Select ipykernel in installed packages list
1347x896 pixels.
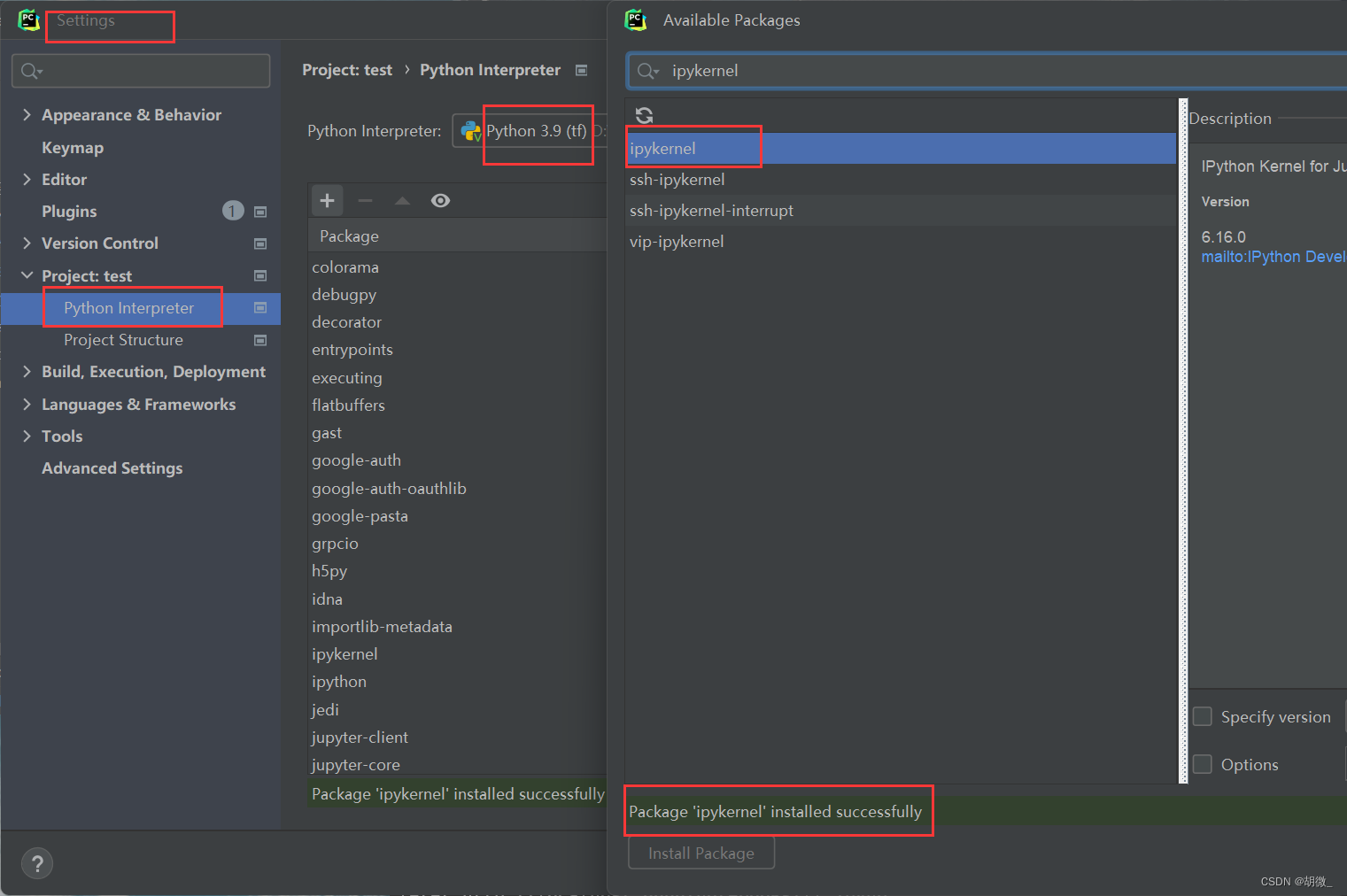pos(457,654)
